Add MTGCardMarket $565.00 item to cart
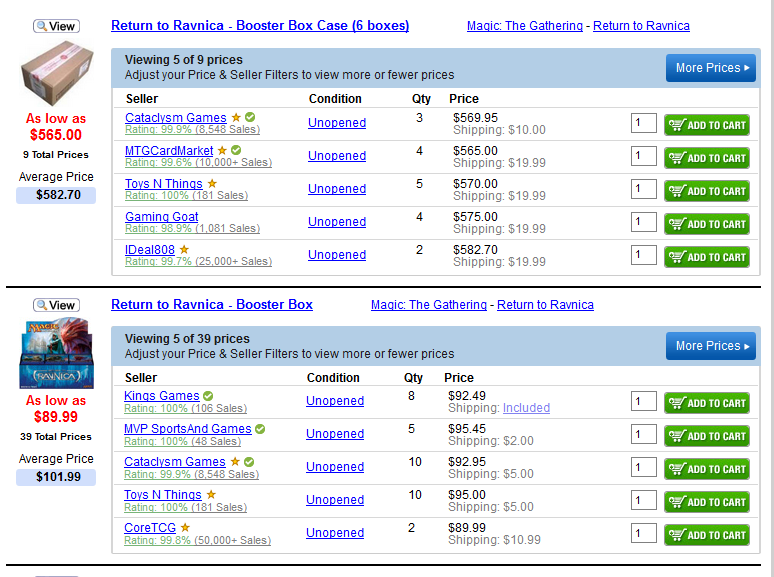The height and width of the screenshot is (577, 774). pyautogui.click(x=707, y=158)
